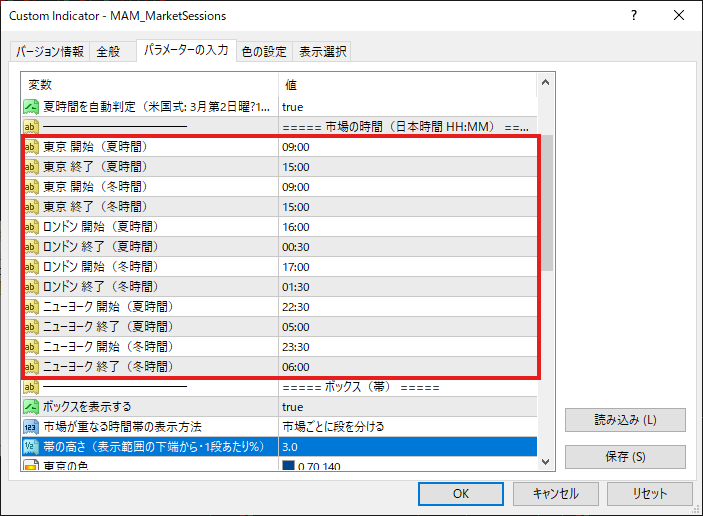Click the ab icon beside ニューヨーク 開始（夏時間）
The height and width of the screenshot is (516, 703).
[31, 307]
